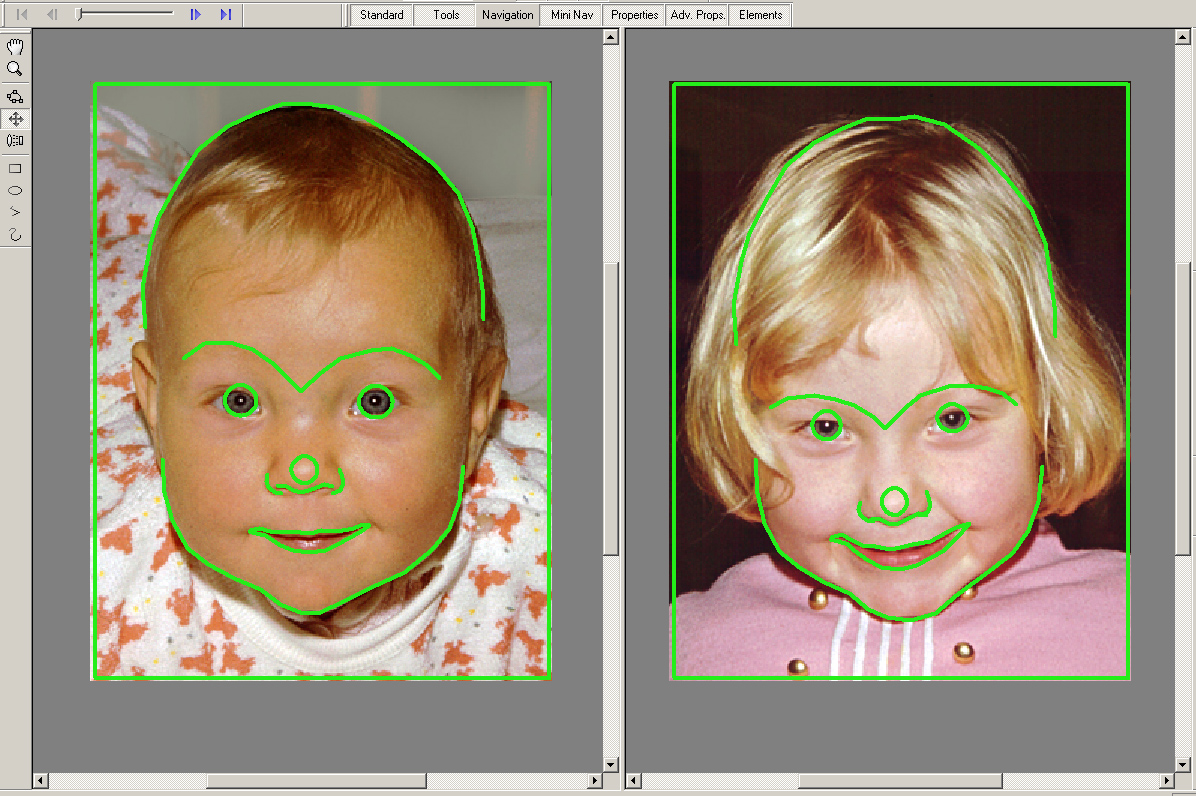Click the baby source image
Image resolution: width=1196 pixels, height=796 pixels.
coord(321,381)
